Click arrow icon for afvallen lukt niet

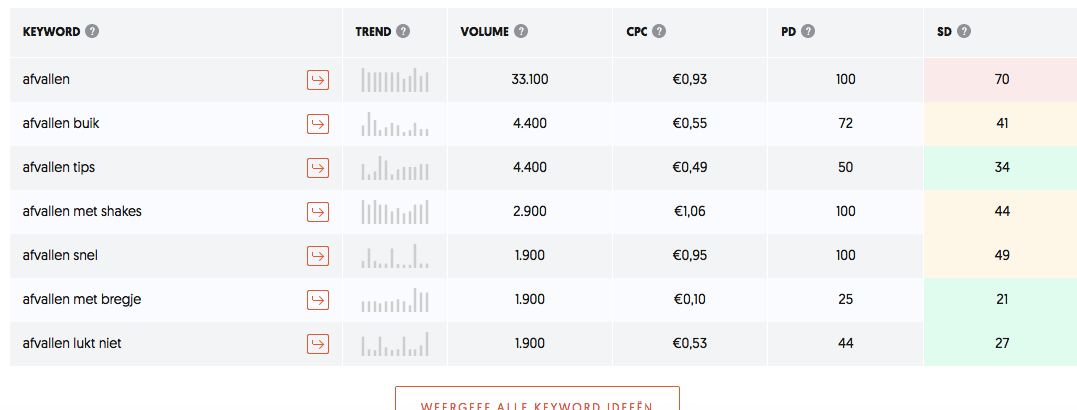317,343
